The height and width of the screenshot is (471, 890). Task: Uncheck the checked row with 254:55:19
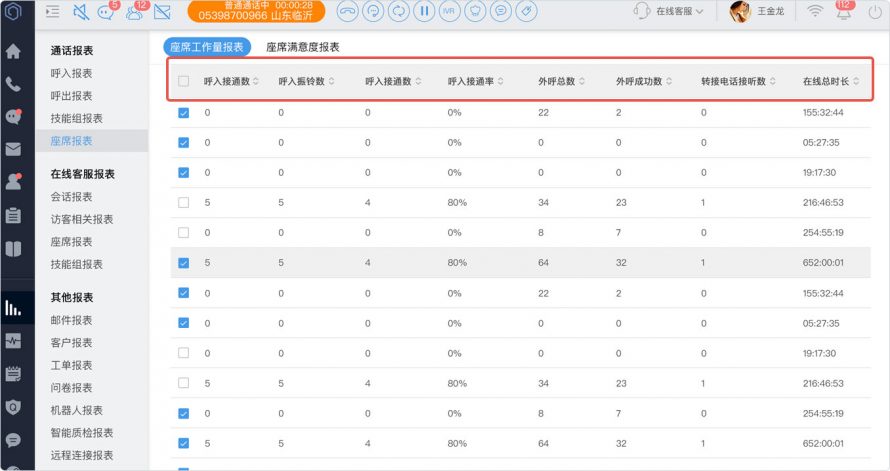[x=183, y=413]
